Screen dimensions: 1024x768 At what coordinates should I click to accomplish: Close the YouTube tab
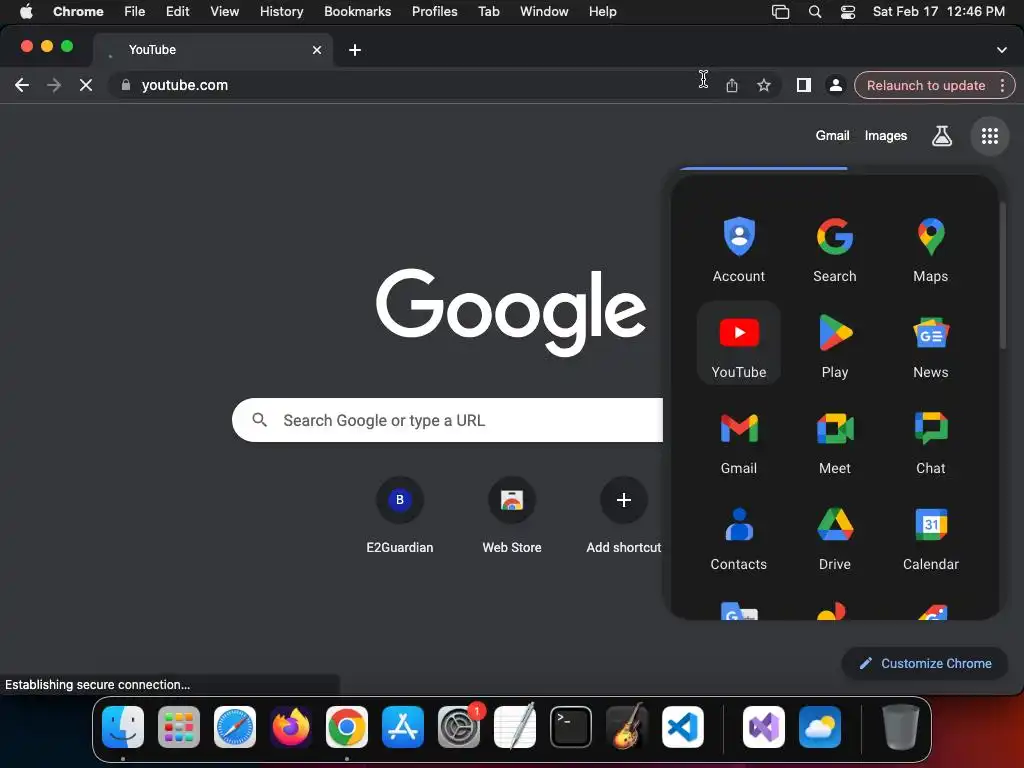[x=317, y=50]
